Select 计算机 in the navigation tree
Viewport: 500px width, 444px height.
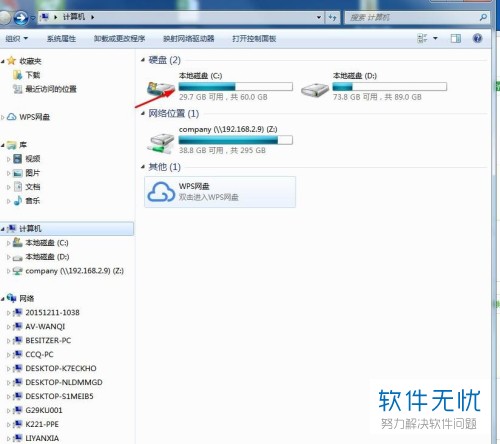[67, 229]
